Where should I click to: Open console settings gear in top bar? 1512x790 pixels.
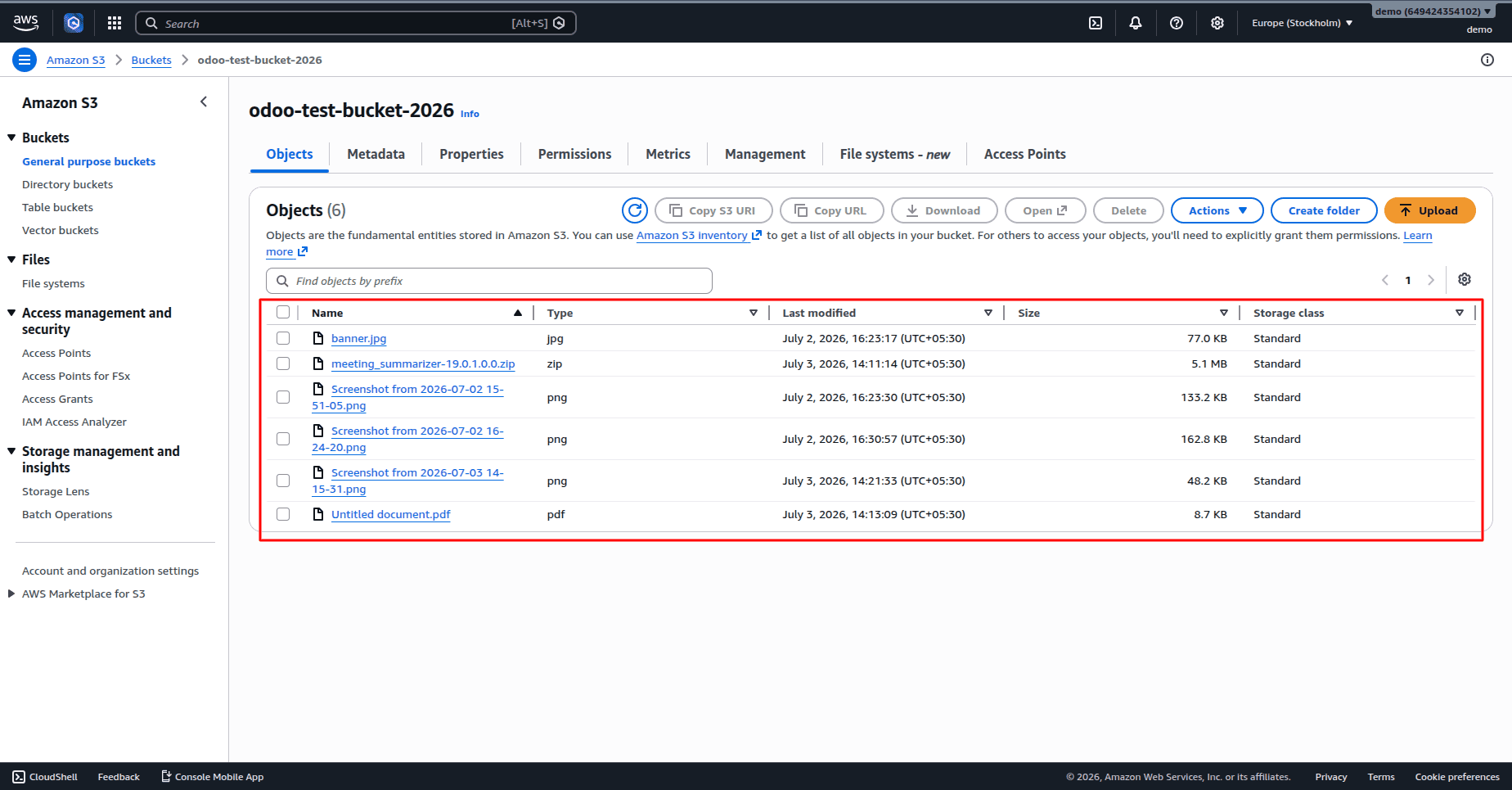coord(1217,23)
